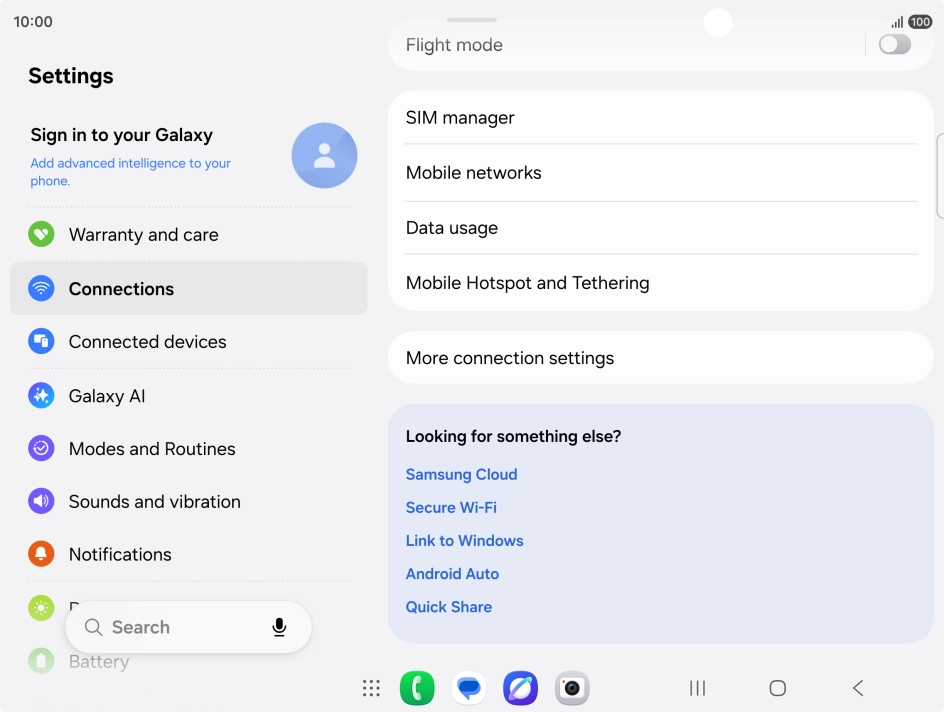944x712 pixels.
Task: Open Modes and Routines settings
Action: pyautogui.click(x=188, y=448)
